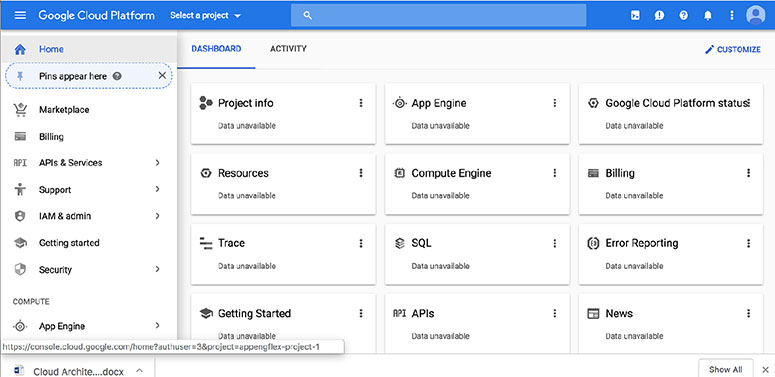Click the News card icon
The height and width of the screenshot is (377, 775).
coord(593,313)
